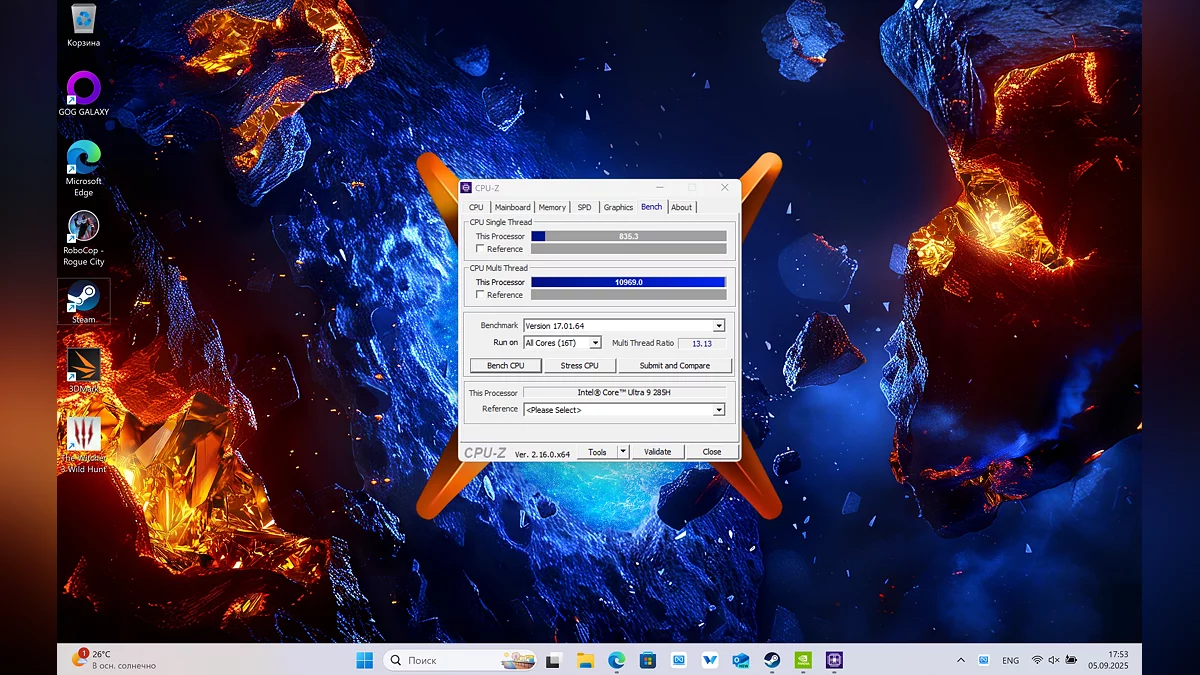Screen dimensions: 1200x675
Task: Enable Reference checkbox under CPU Single Thread
Action: coord(481,249)
